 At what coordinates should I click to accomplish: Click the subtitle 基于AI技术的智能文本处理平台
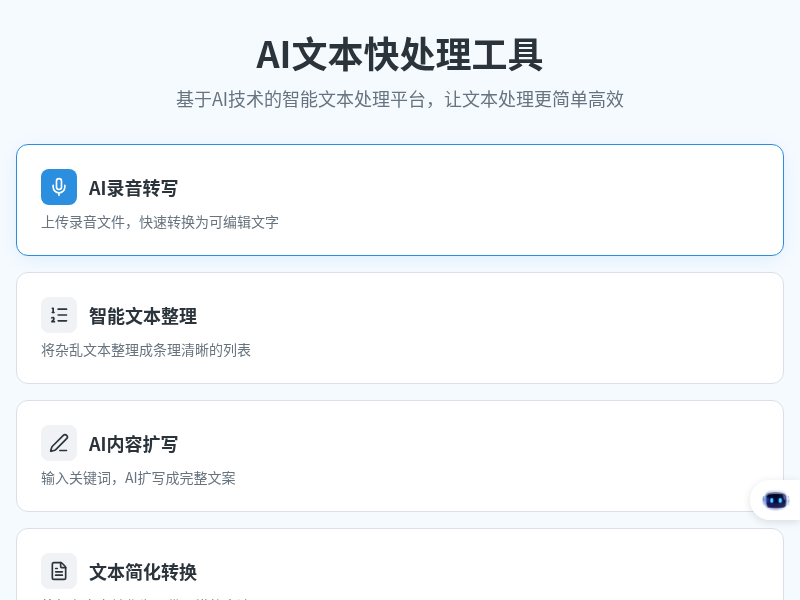tap(399, 99)
